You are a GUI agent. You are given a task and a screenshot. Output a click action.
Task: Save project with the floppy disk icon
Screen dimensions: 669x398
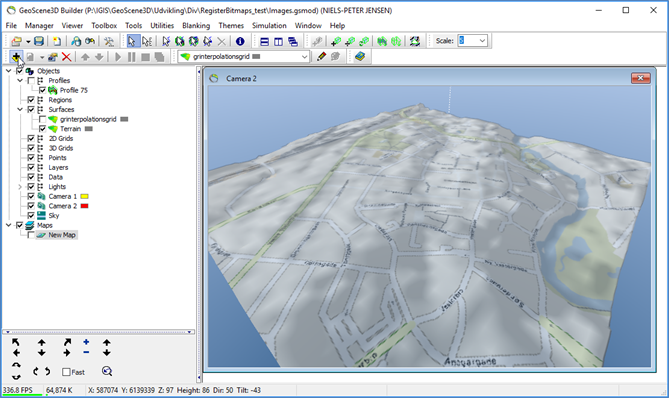[39, 41]
